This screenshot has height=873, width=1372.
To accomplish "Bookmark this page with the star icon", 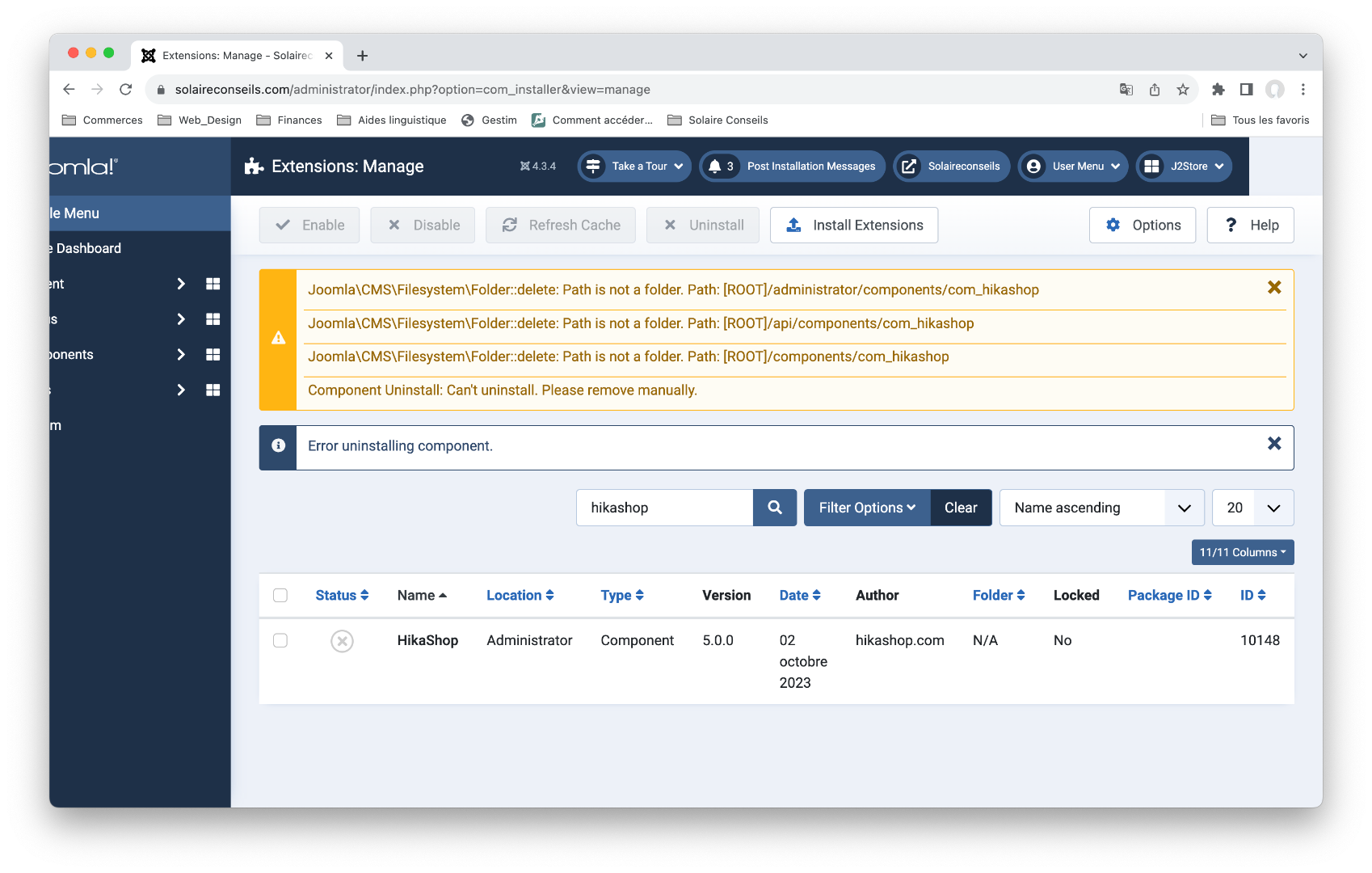I will click(x=1183, y=90).
